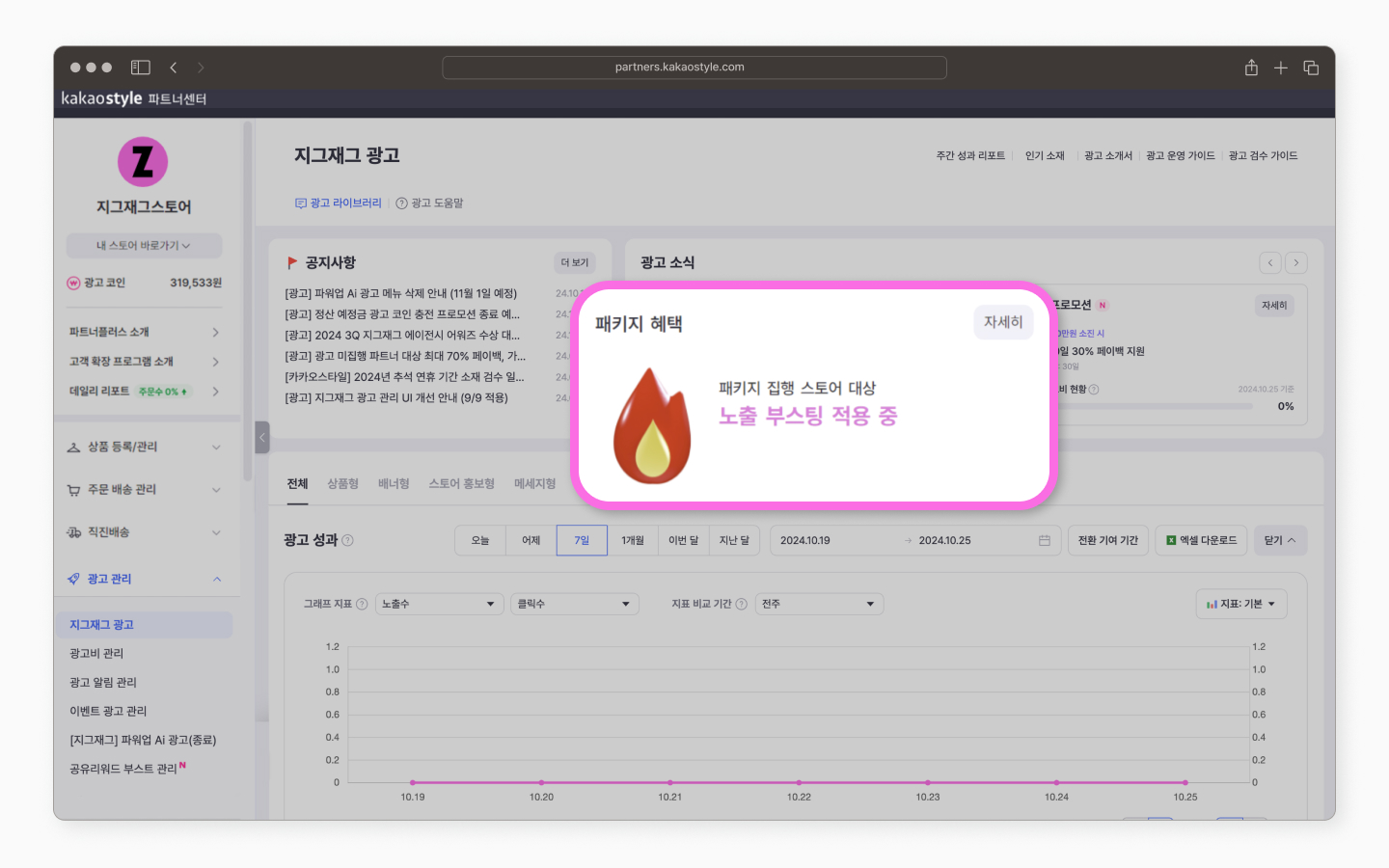
Task: Select the 지난 달 period option
Action: point(735,540)
